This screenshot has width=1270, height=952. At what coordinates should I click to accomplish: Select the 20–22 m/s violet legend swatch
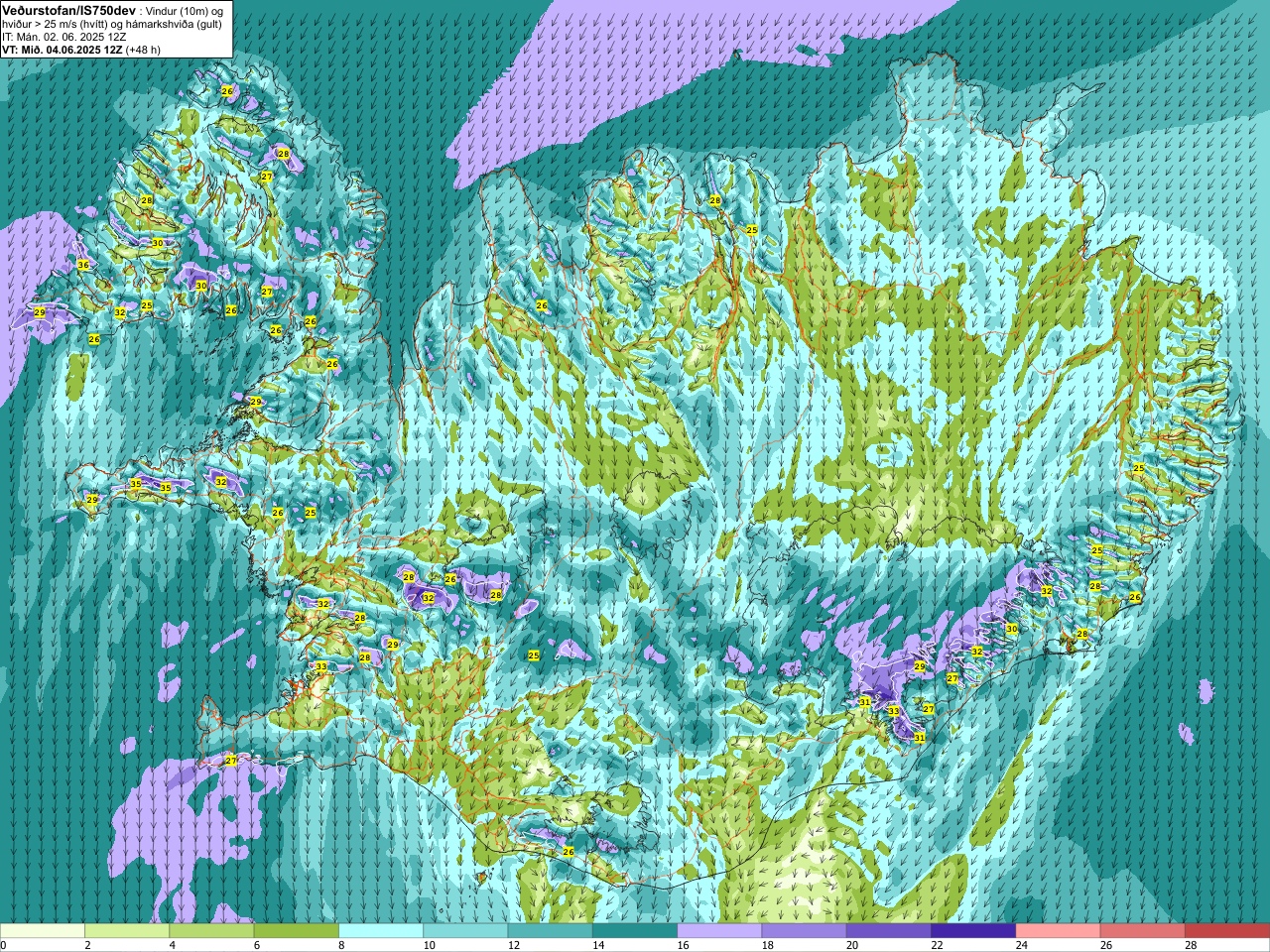click(889, 931)
